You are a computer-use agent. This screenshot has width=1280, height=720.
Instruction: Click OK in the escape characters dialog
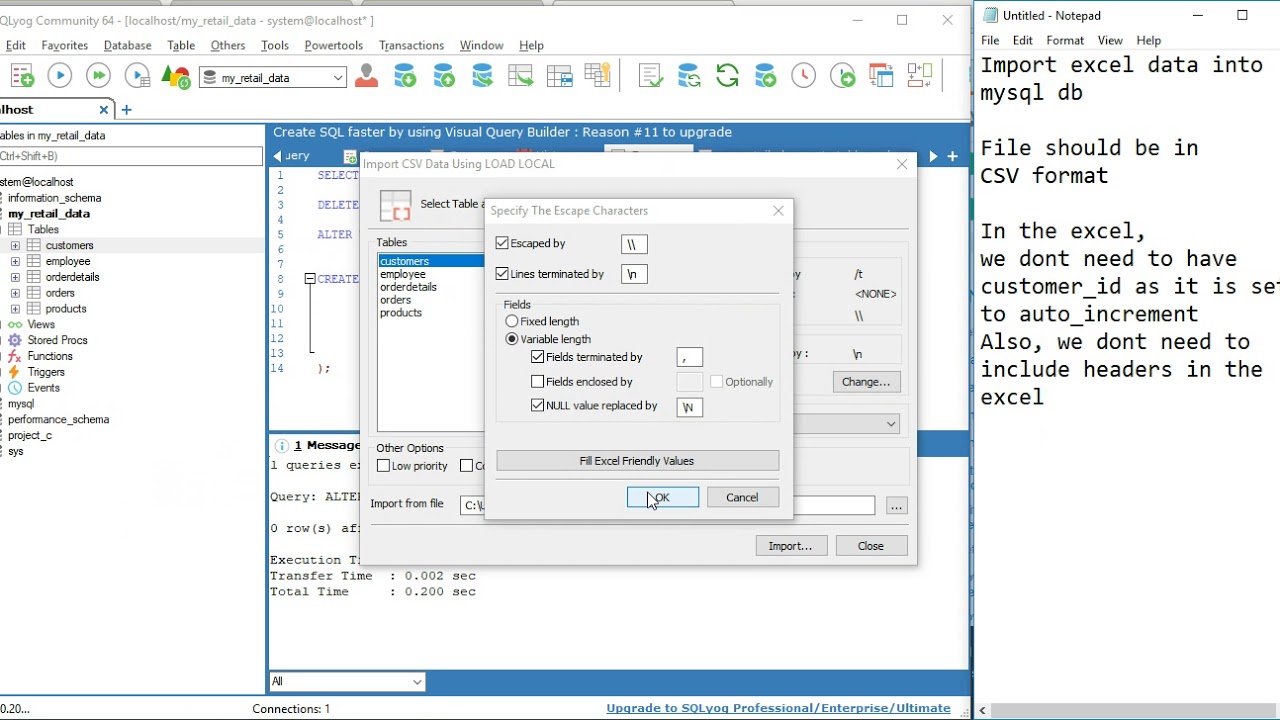[663, 498]
